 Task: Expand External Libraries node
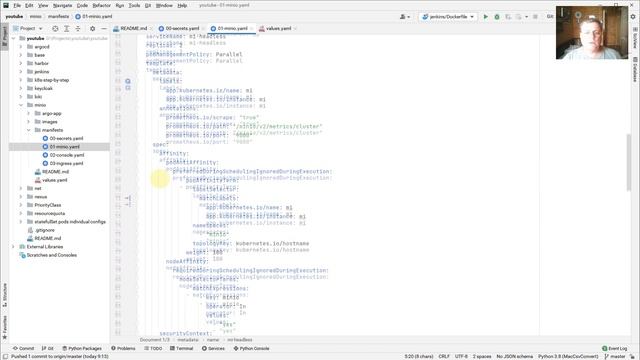pos(13,247)
